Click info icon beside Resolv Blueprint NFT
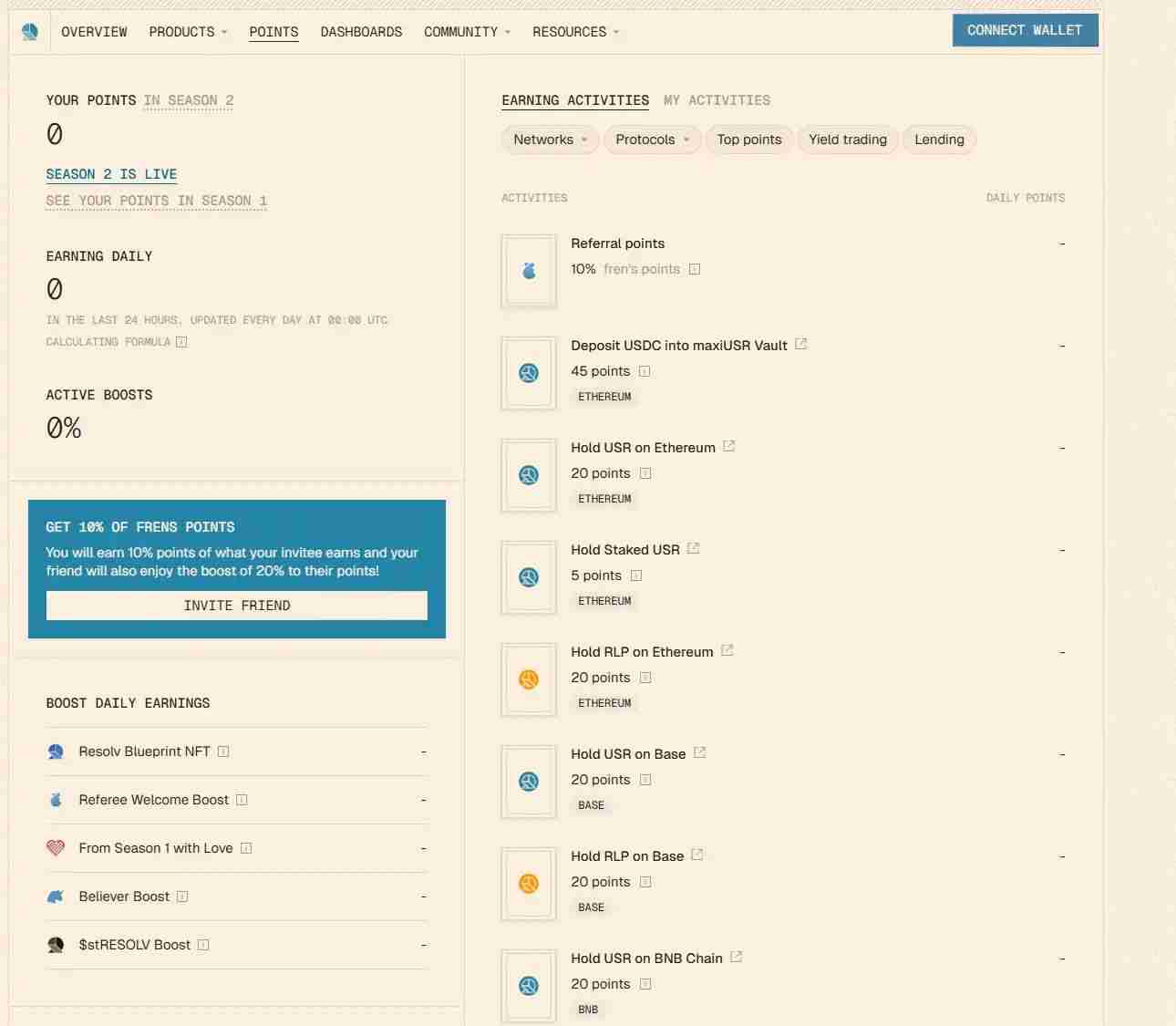The width and height of the screenshot is (1176, 1026). [x=223, y=751]
